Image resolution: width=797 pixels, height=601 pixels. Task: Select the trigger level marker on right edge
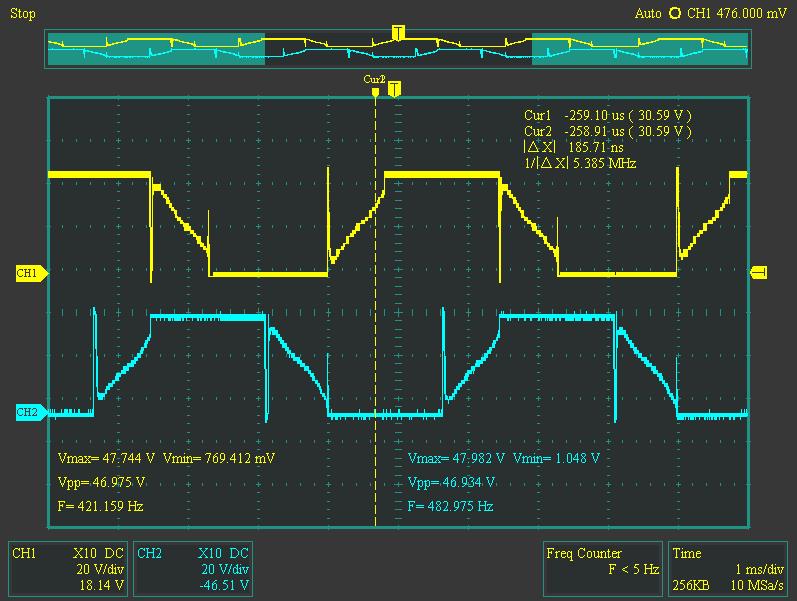tap(758, 273)
